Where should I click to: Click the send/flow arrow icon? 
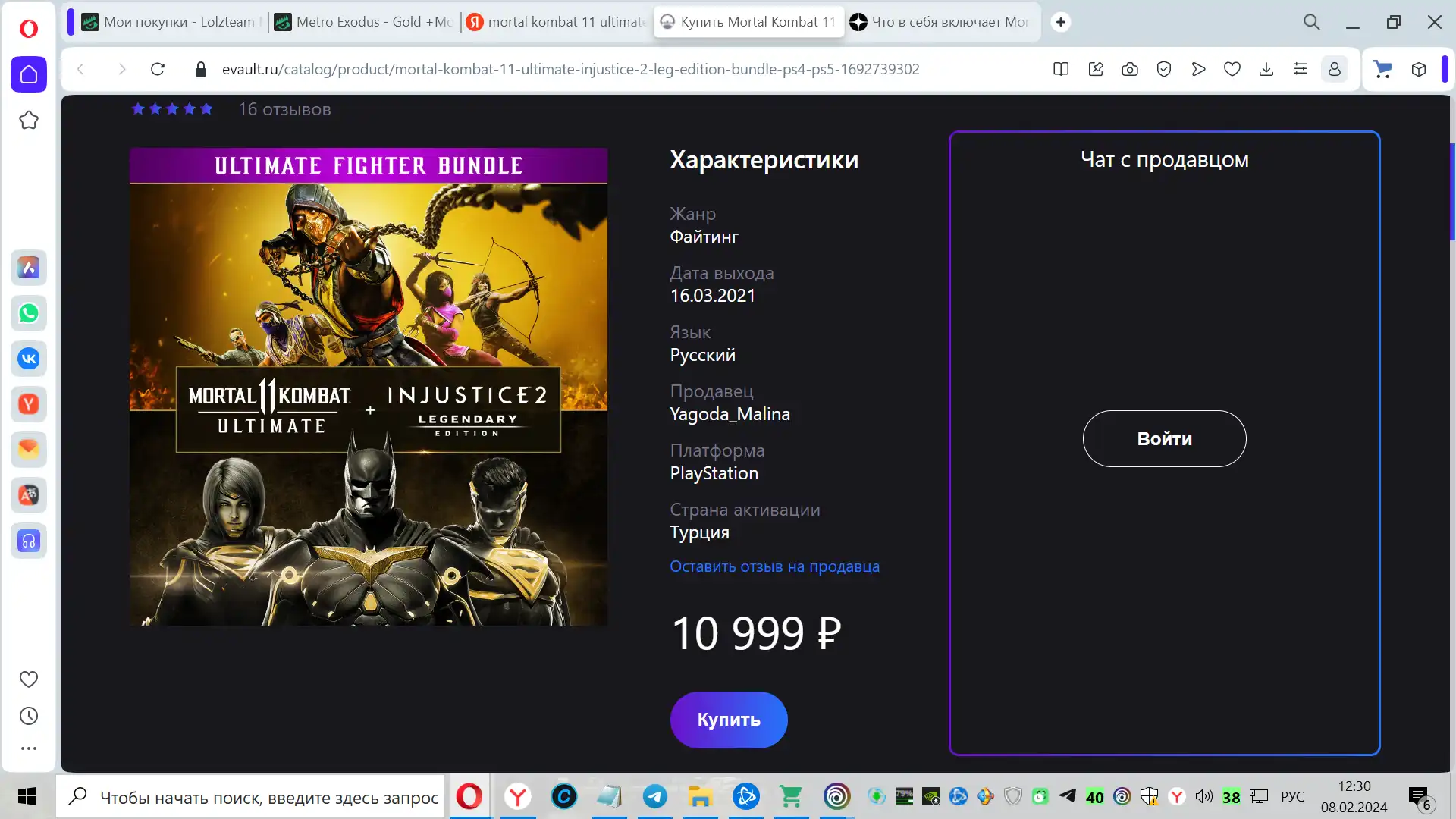click(1198, 69)
